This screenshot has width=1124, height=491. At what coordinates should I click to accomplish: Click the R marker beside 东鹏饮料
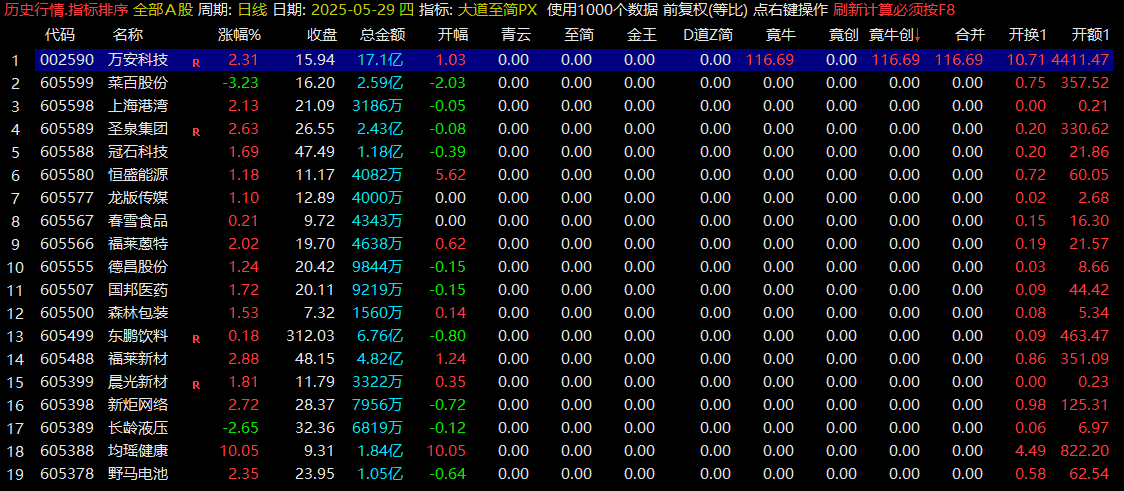196,338
